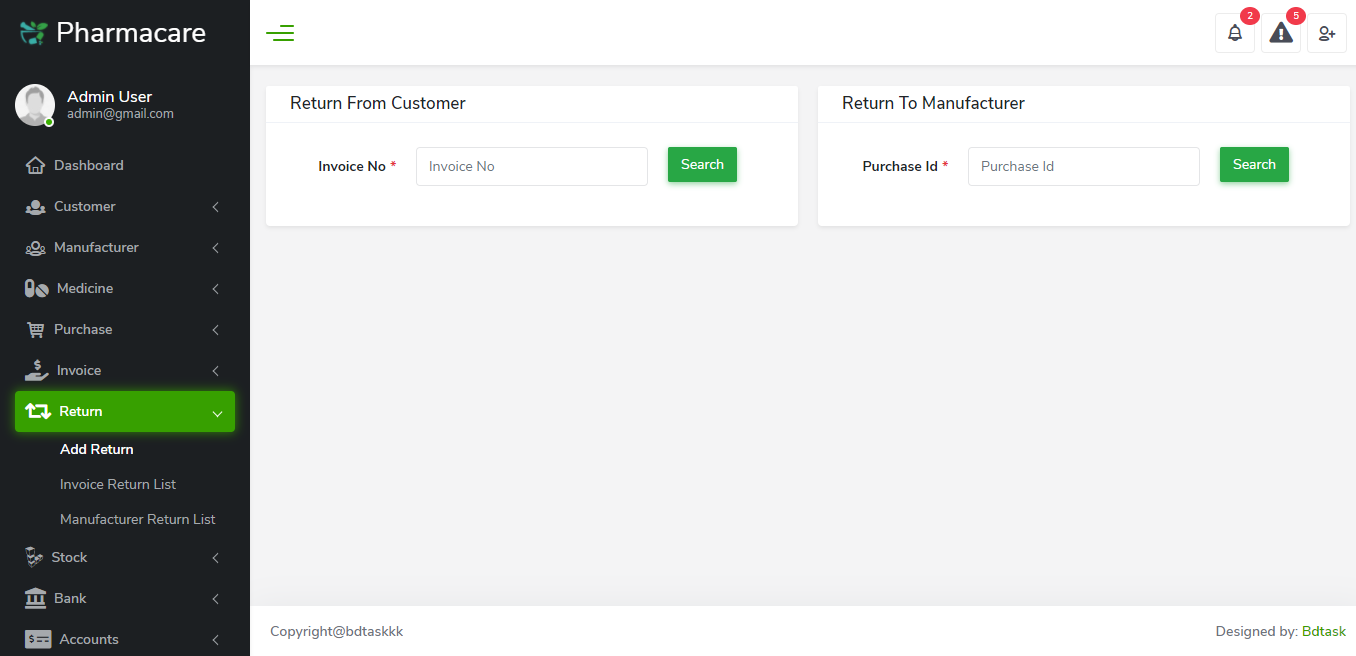Focus the Invoice No input field

click(532, 166)
